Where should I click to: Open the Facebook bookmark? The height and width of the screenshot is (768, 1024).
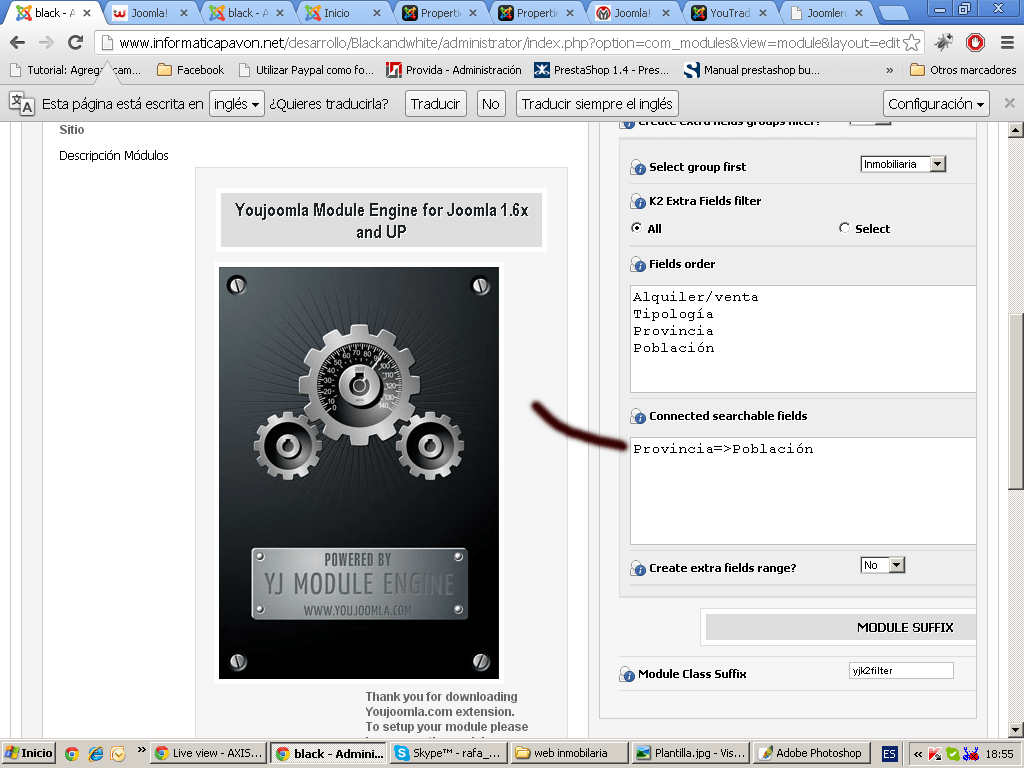191,70
